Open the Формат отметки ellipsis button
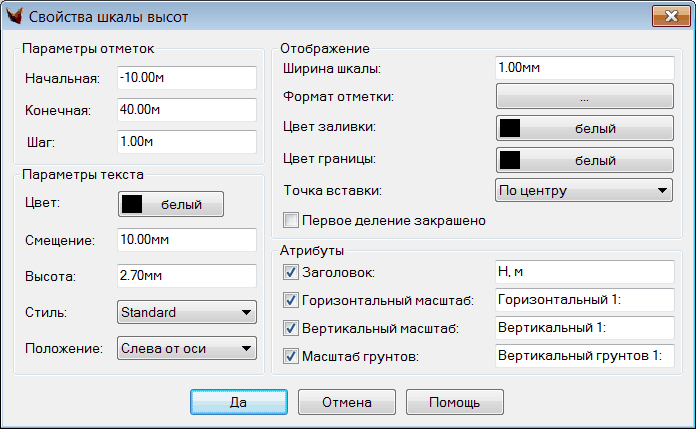Viewport: 696px width, 429px height. point(584,98)
